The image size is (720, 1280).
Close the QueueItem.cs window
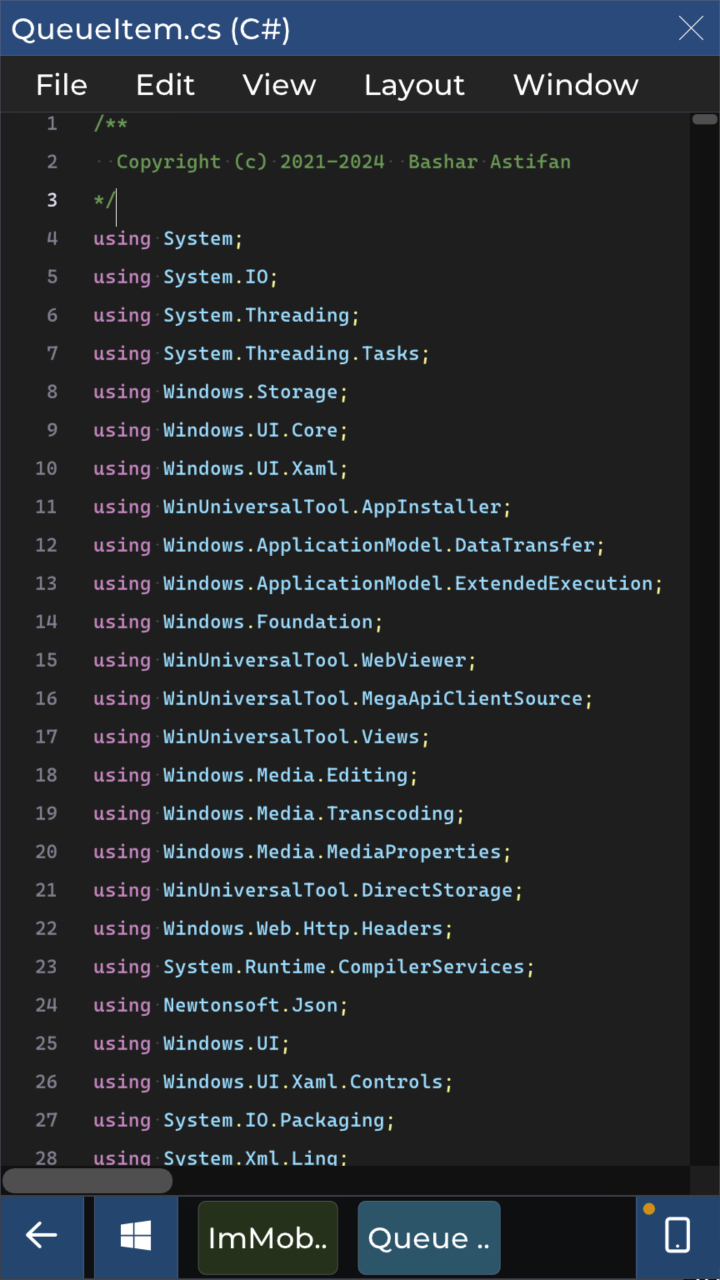point(691,28)
